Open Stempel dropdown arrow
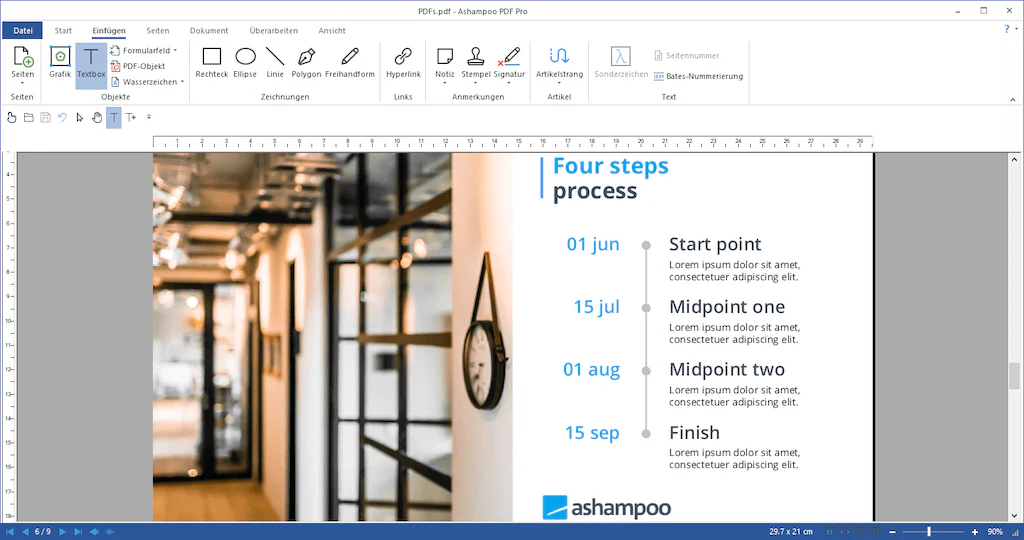Image resolution: width=1024 pixels, height=540 pixels. point(475,83)
